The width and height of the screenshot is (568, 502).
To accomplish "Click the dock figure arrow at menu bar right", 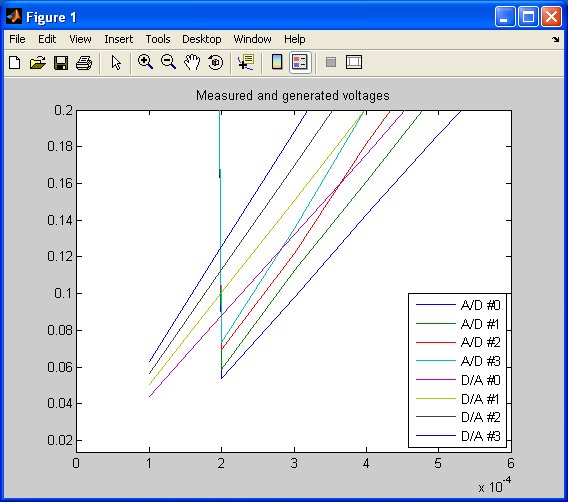I will pos(556,39).
